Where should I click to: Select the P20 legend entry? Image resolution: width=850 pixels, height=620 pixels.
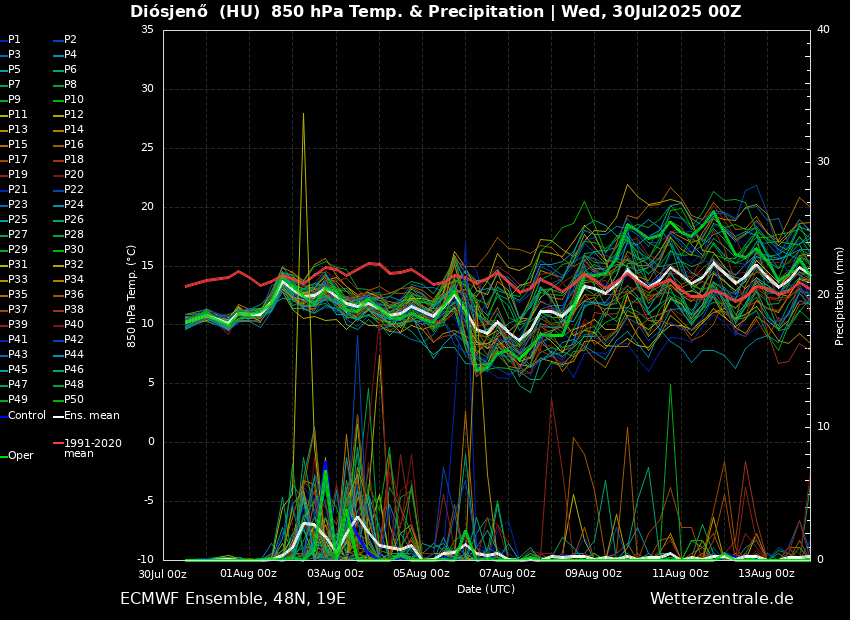click(74, 175)
